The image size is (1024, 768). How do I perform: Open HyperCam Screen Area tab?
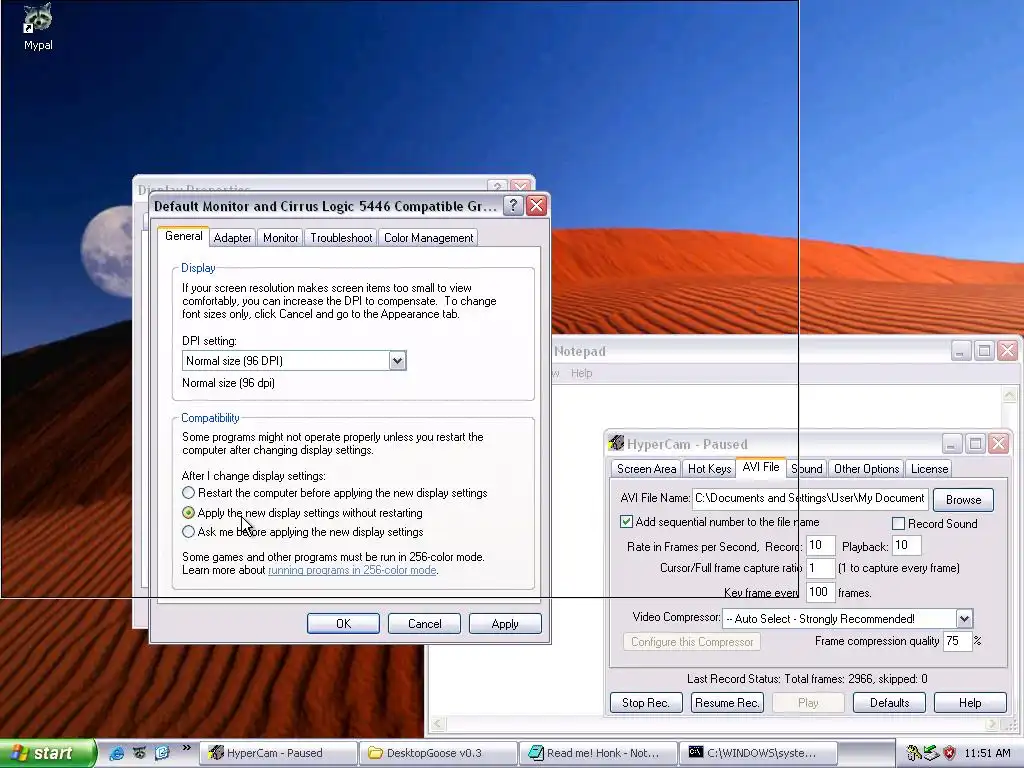[646, 469]
